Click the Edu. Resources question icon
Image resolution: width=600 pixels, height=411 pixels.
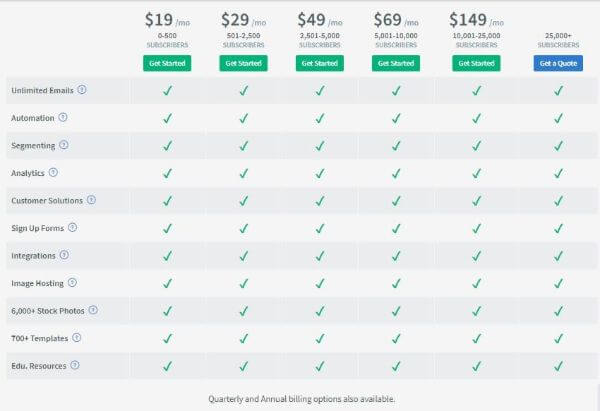(x=75, y=365)
